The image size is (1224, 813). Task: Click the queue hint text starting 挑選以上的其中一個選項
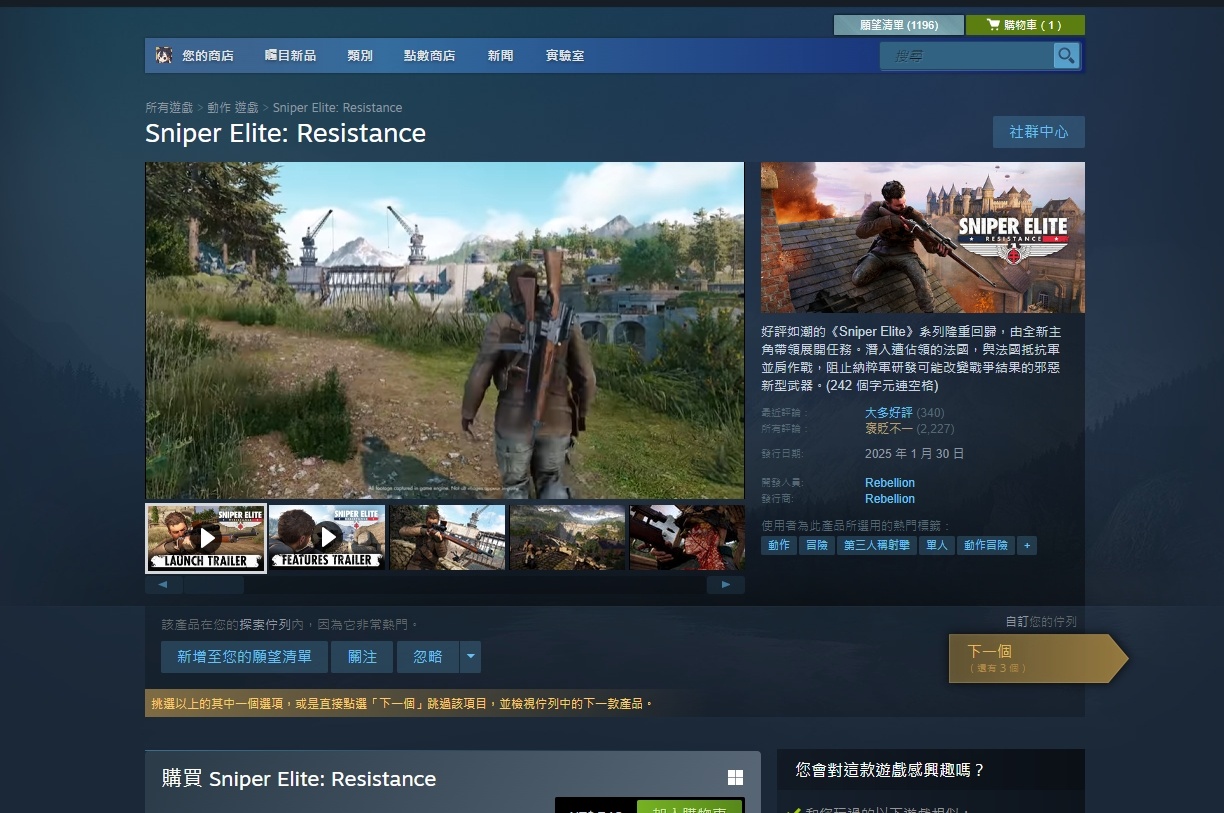coord(402,704)
